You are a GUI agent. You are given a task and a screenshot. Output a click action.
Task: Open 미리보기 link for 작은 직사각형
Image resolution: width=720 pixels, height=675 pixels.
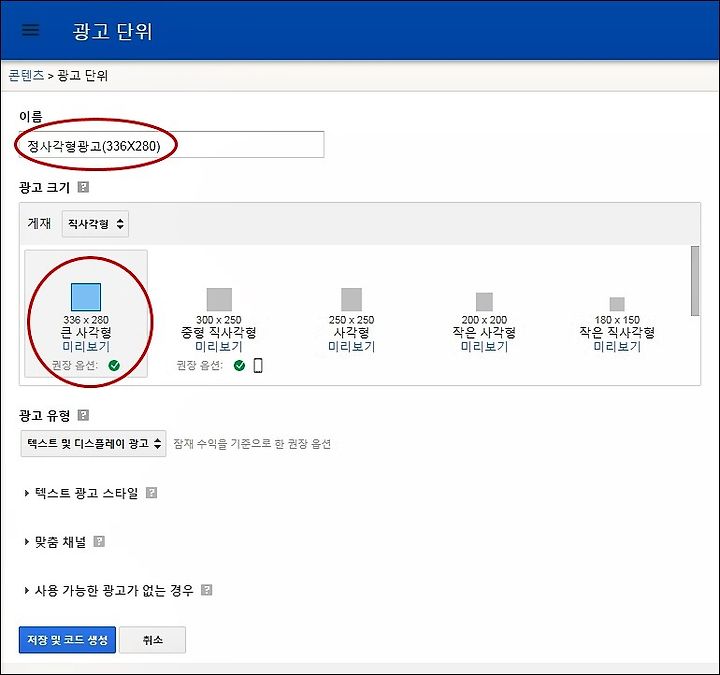[617, 347]
